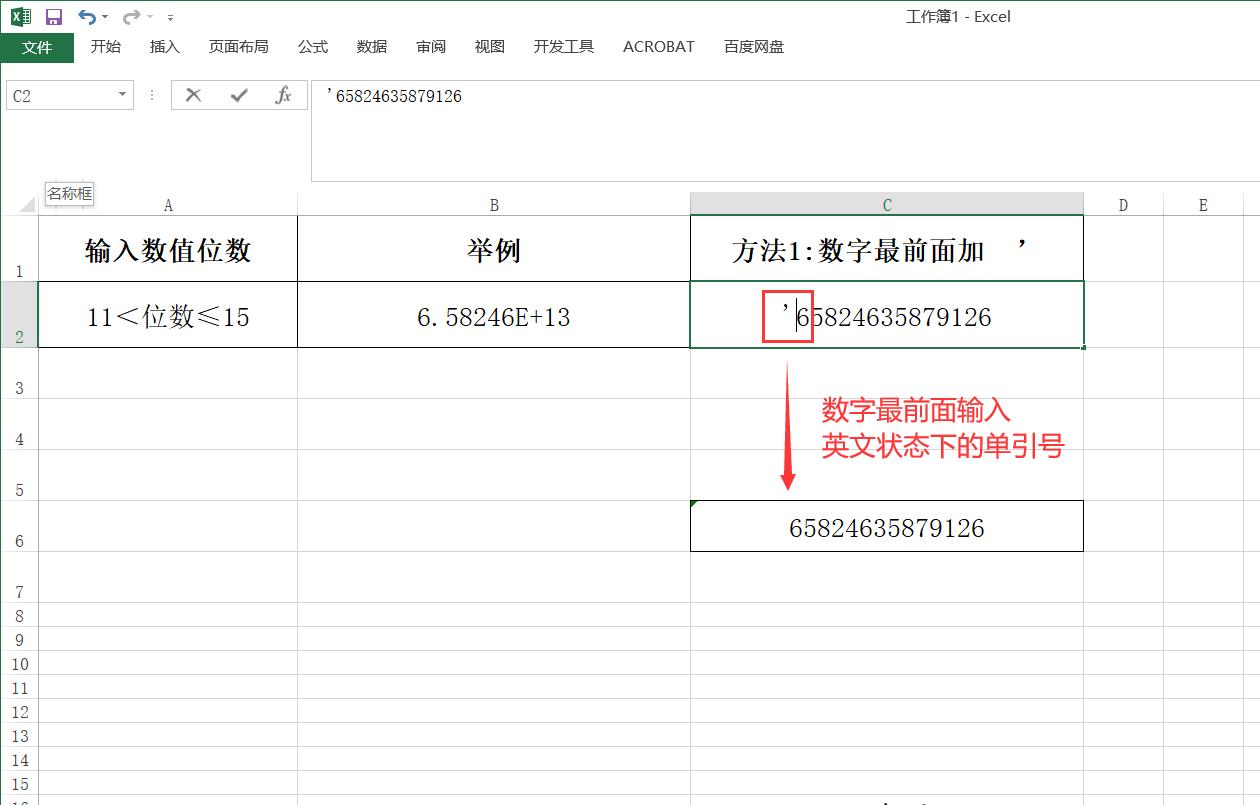Switch to the 百度网盘 ribbon tab
Image resolution: width=1260 pixels, height=805 pixels.
(x=754, y=47)
